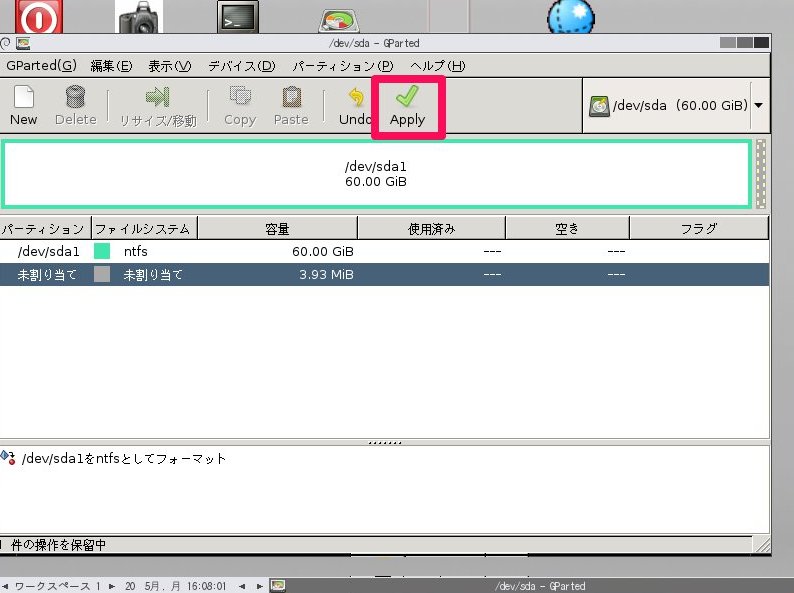
Task: Launch the camera screenshot desktop icon
Action: tap(139, 16)
